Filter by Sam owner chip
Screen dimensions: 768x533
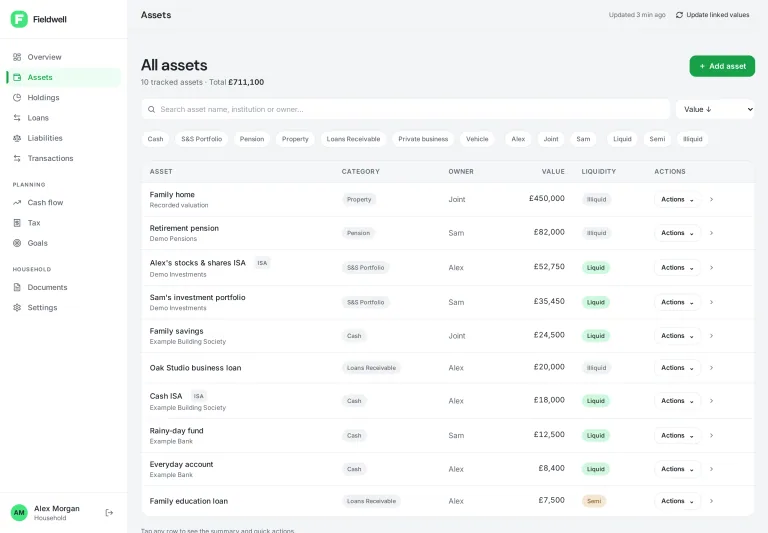point(583,139)
